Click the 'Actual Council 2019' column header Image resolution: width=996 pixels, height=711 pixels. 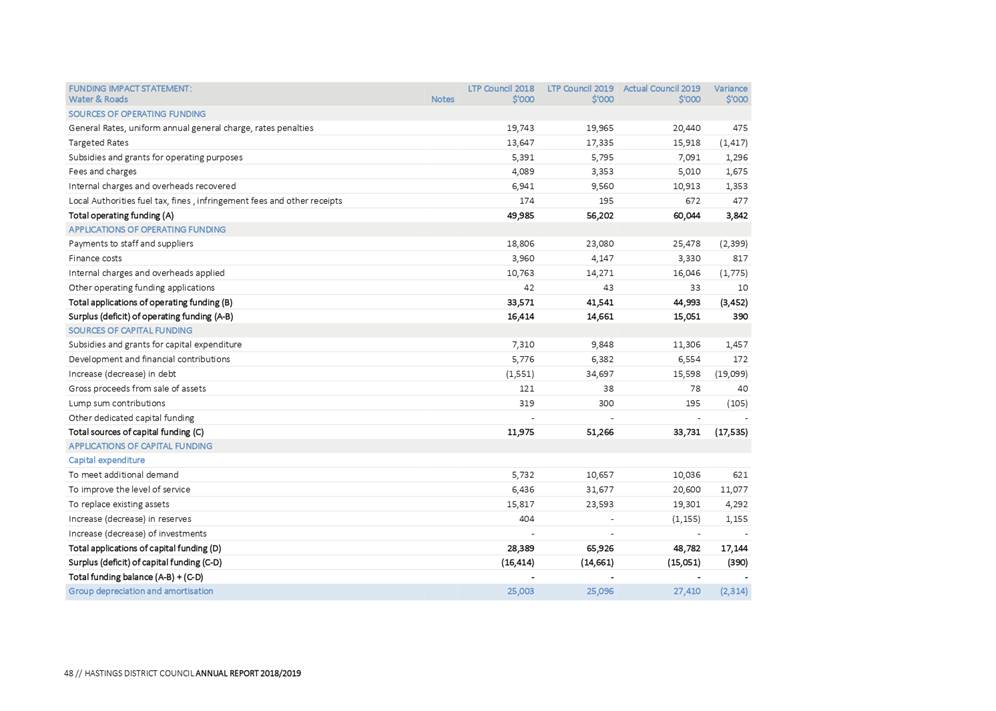(662, 89)
